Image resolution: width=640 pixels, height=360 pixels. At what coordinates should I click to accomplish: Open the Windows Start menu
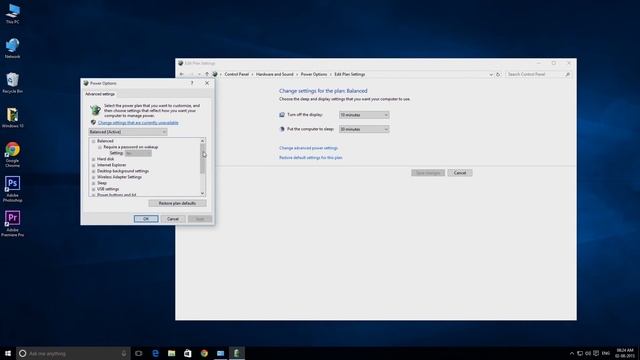[x=8, y=353]
